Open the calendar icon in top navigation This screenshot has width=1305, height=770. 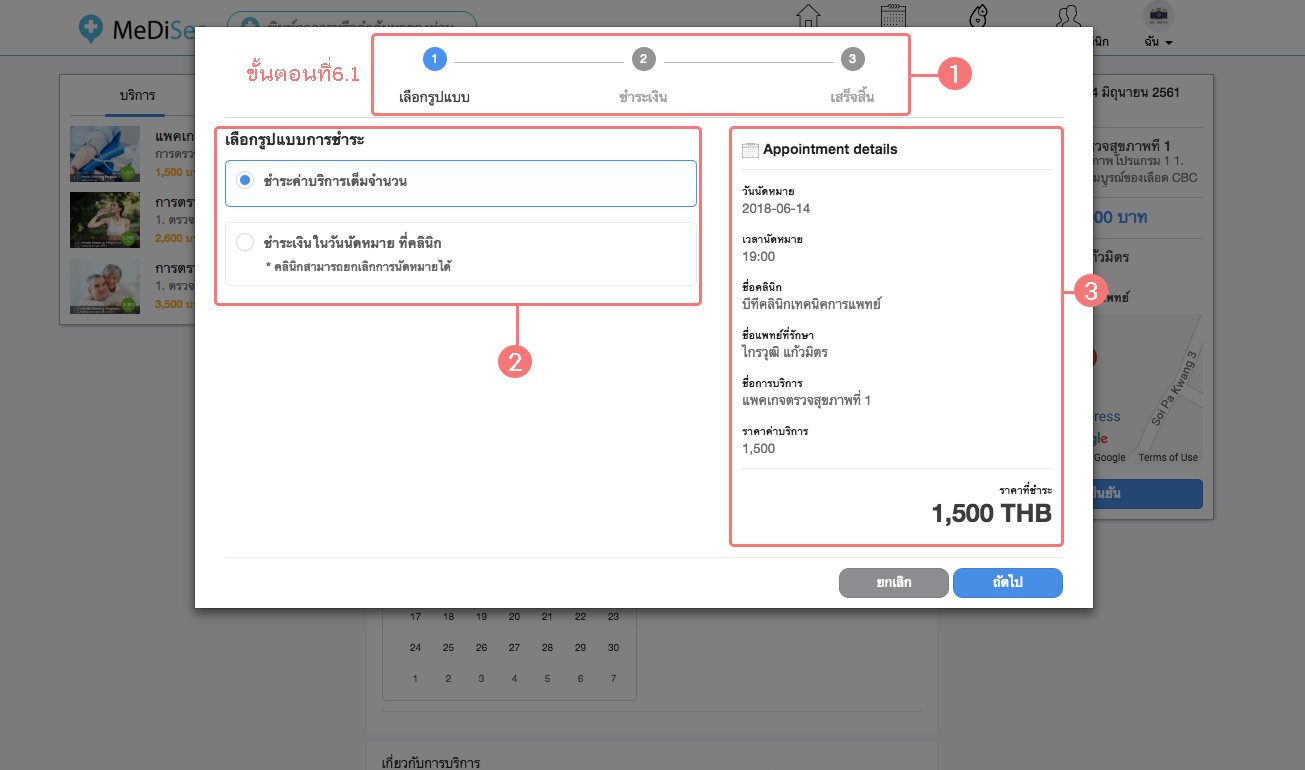[x=893, y=17]
